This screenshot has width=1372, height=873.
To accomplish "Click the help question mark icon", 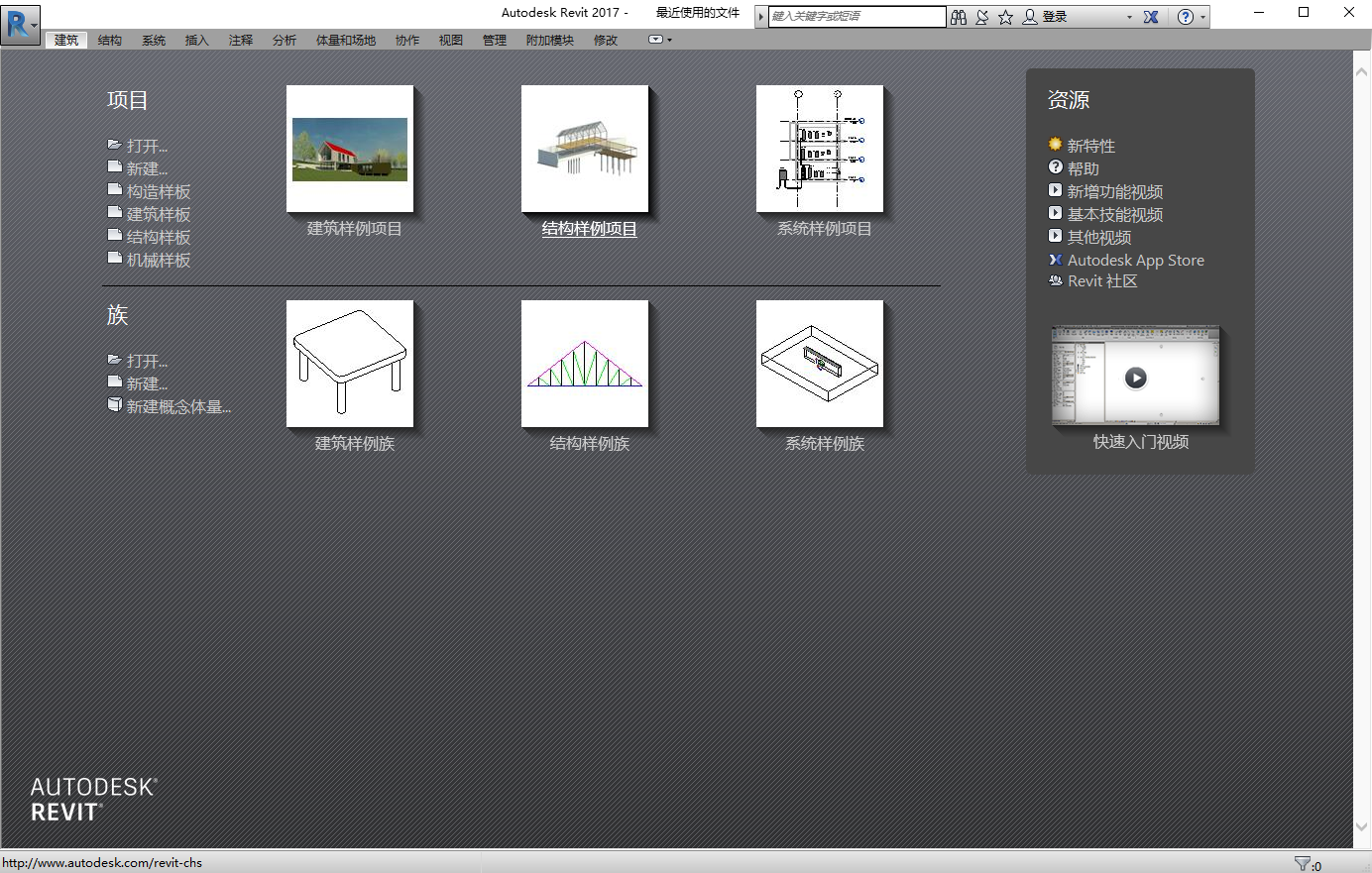I will (x=1185, y=17).
